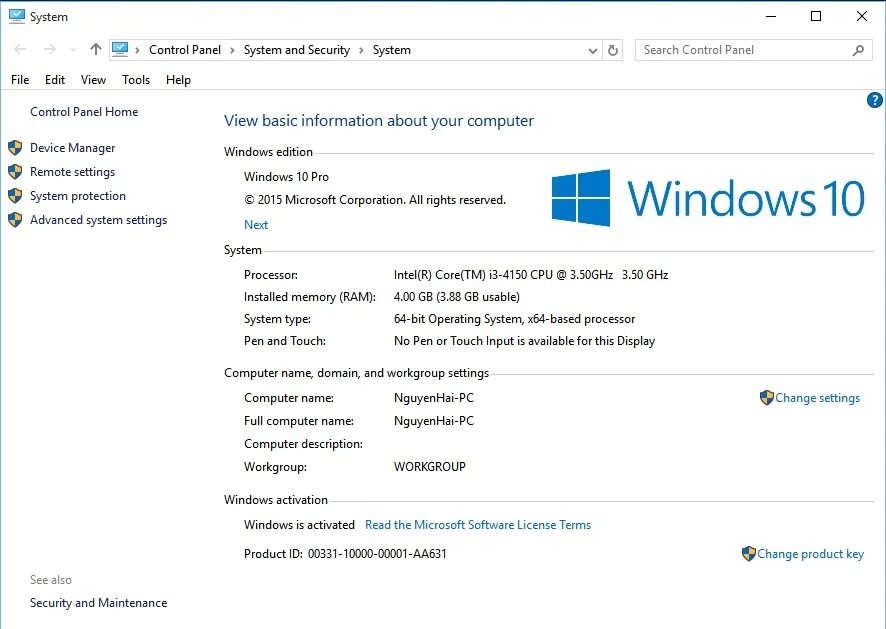The height and width of the screenshot is (629, 886).
Task: Click shield icon beside Advanced system settings
Action: coord(15,220)
